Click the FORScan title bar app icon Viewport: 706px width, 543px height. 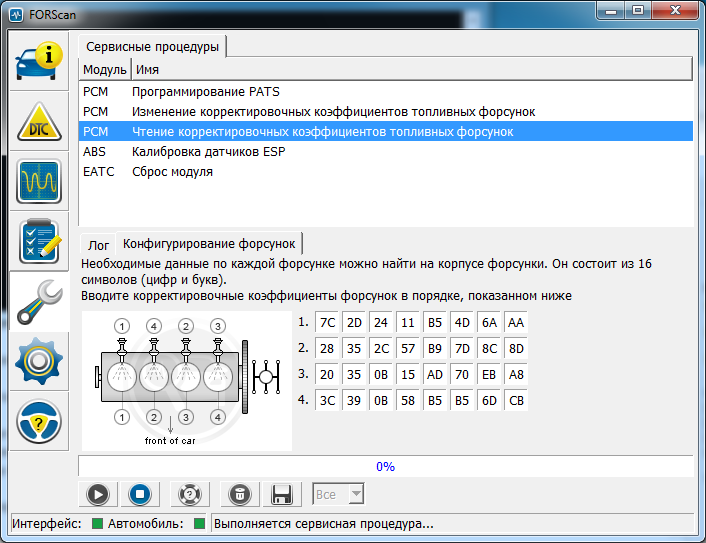tap(16, 15)
